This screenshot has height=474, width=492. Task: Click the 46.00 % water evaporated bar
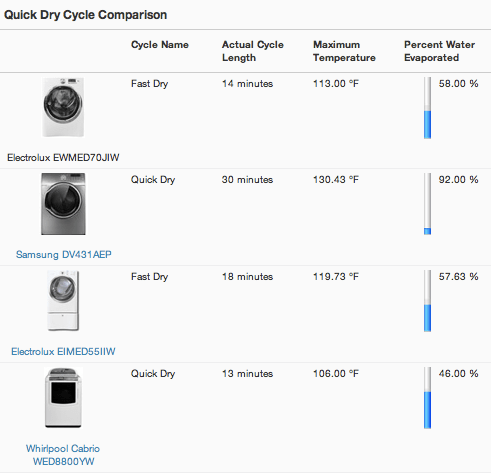click(427, 398)
